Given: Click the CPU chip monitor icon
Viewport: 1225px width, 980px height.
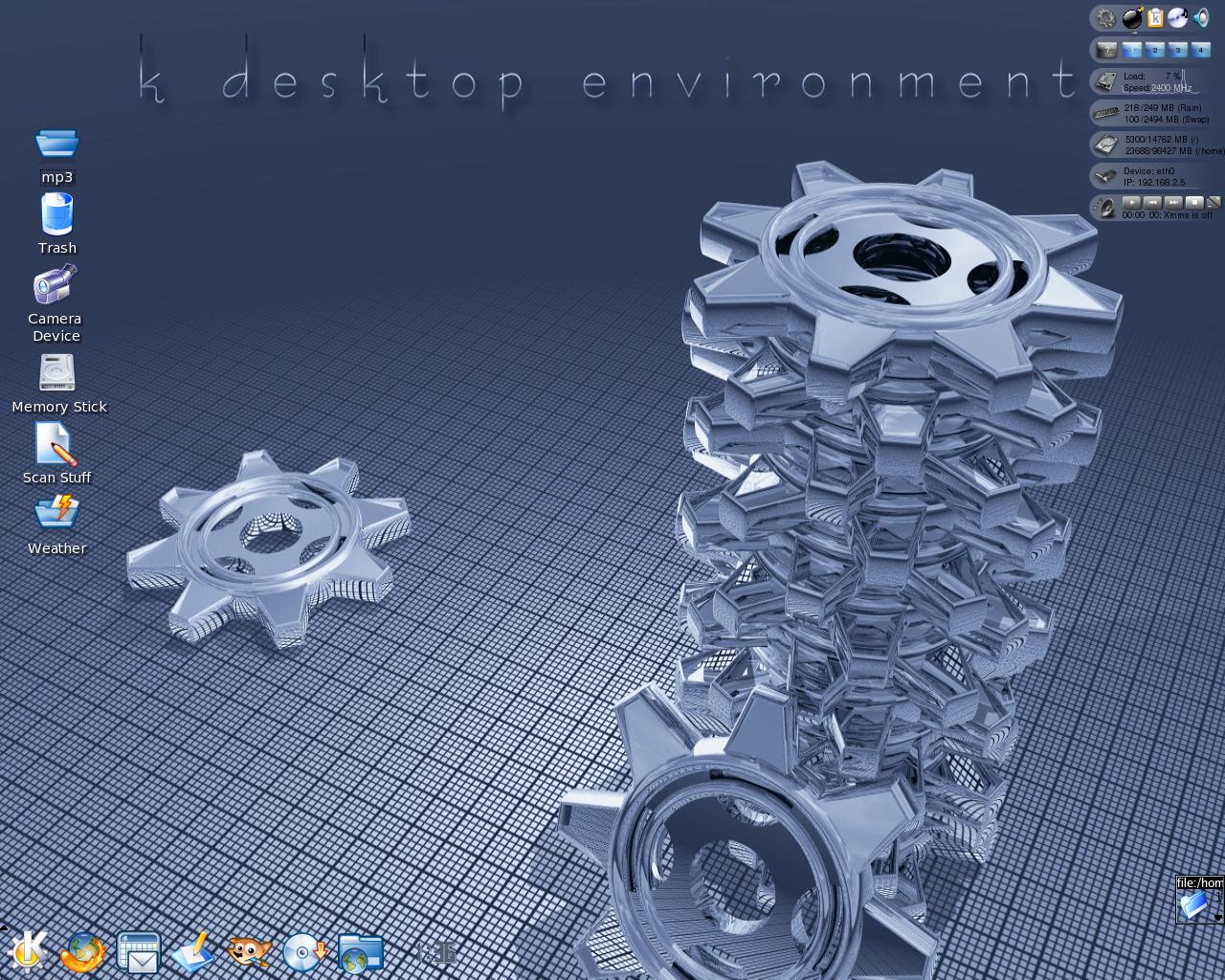Looking at the screenshot, I should pyautogui.click(x=1106, y=81).
